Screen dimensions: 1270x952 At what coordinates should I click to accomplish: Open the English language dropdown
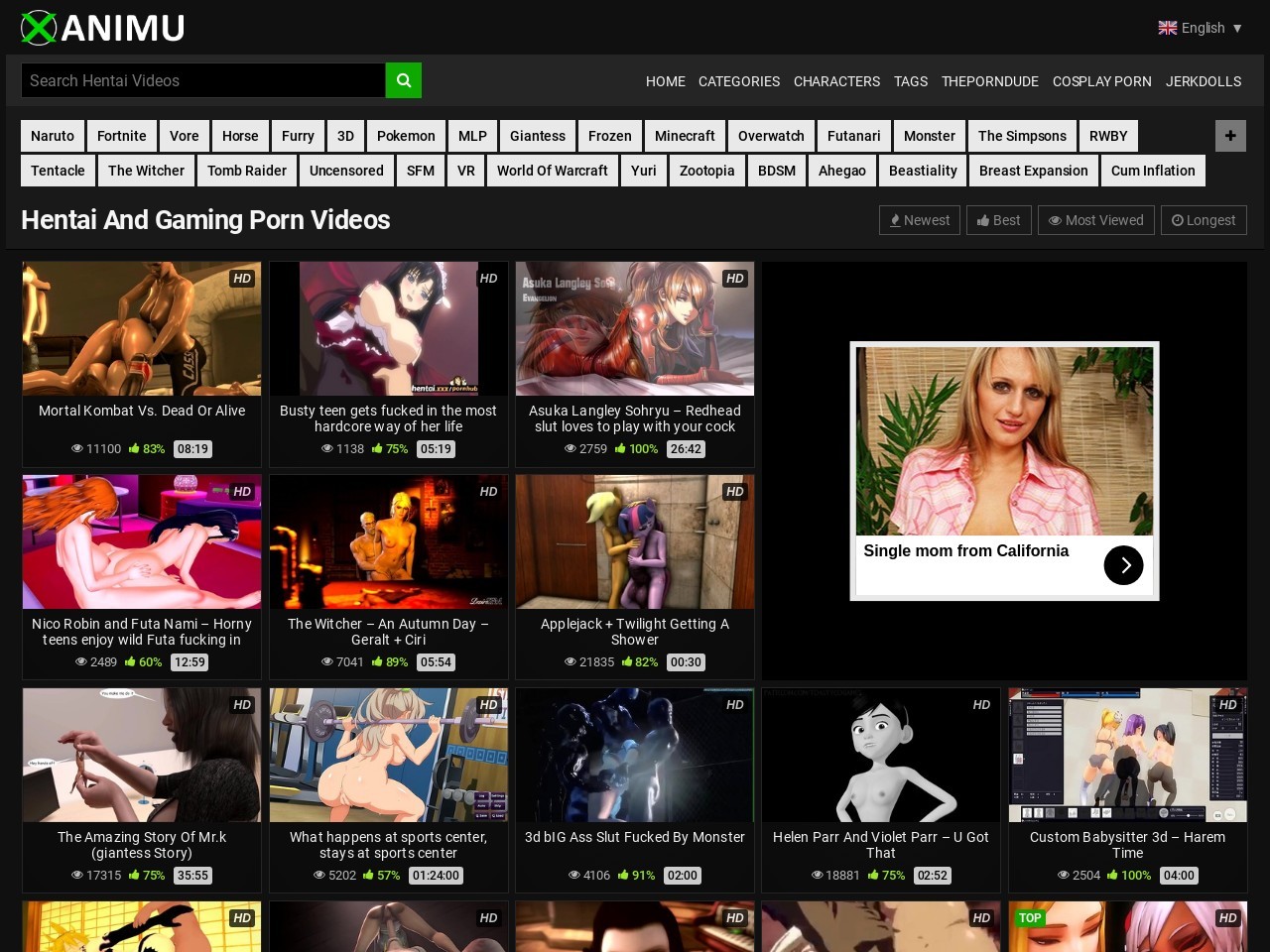click(1201, 28)
